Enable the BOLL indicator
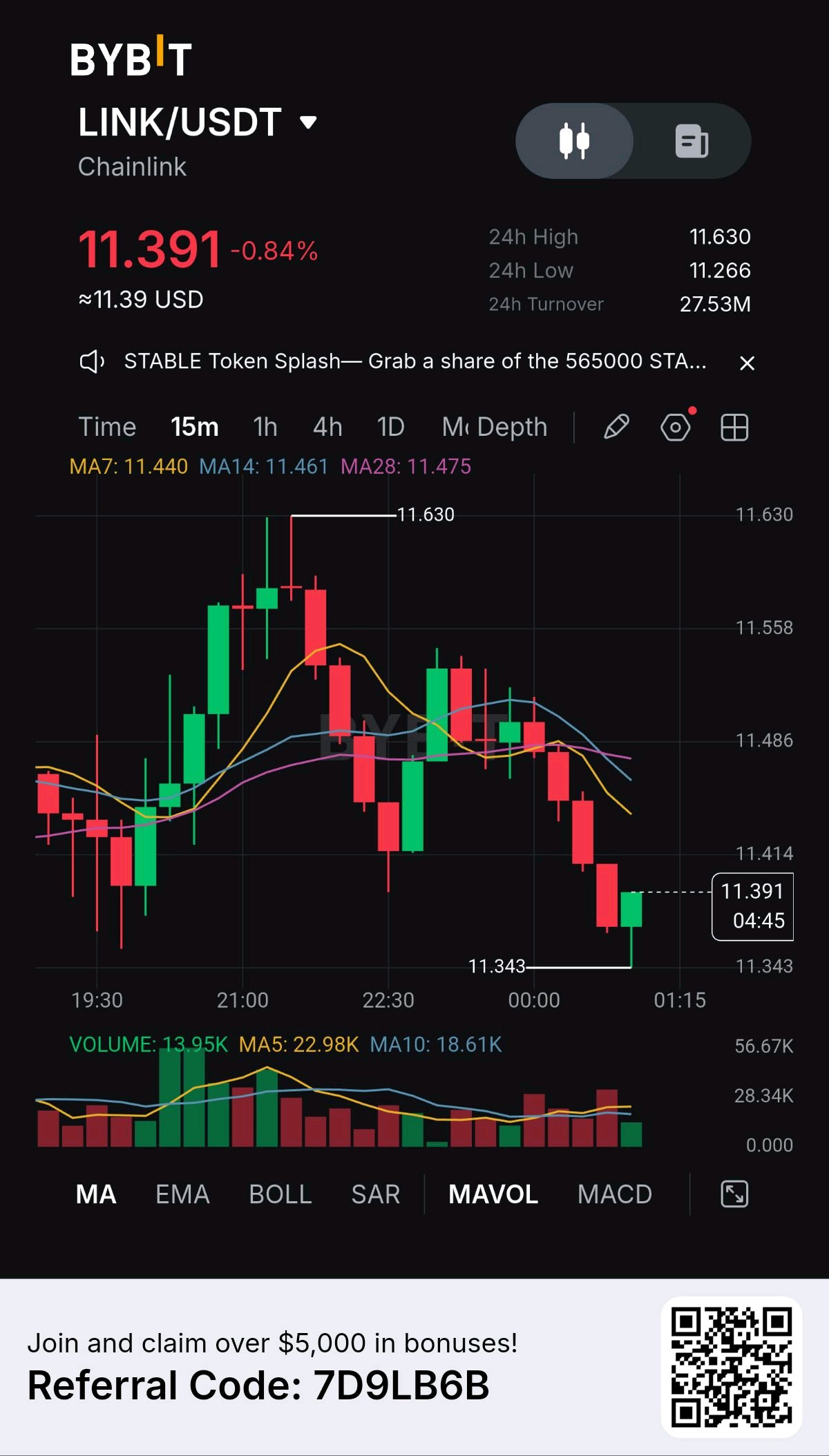The image size is (829, 1456). tap(280, 1194)
